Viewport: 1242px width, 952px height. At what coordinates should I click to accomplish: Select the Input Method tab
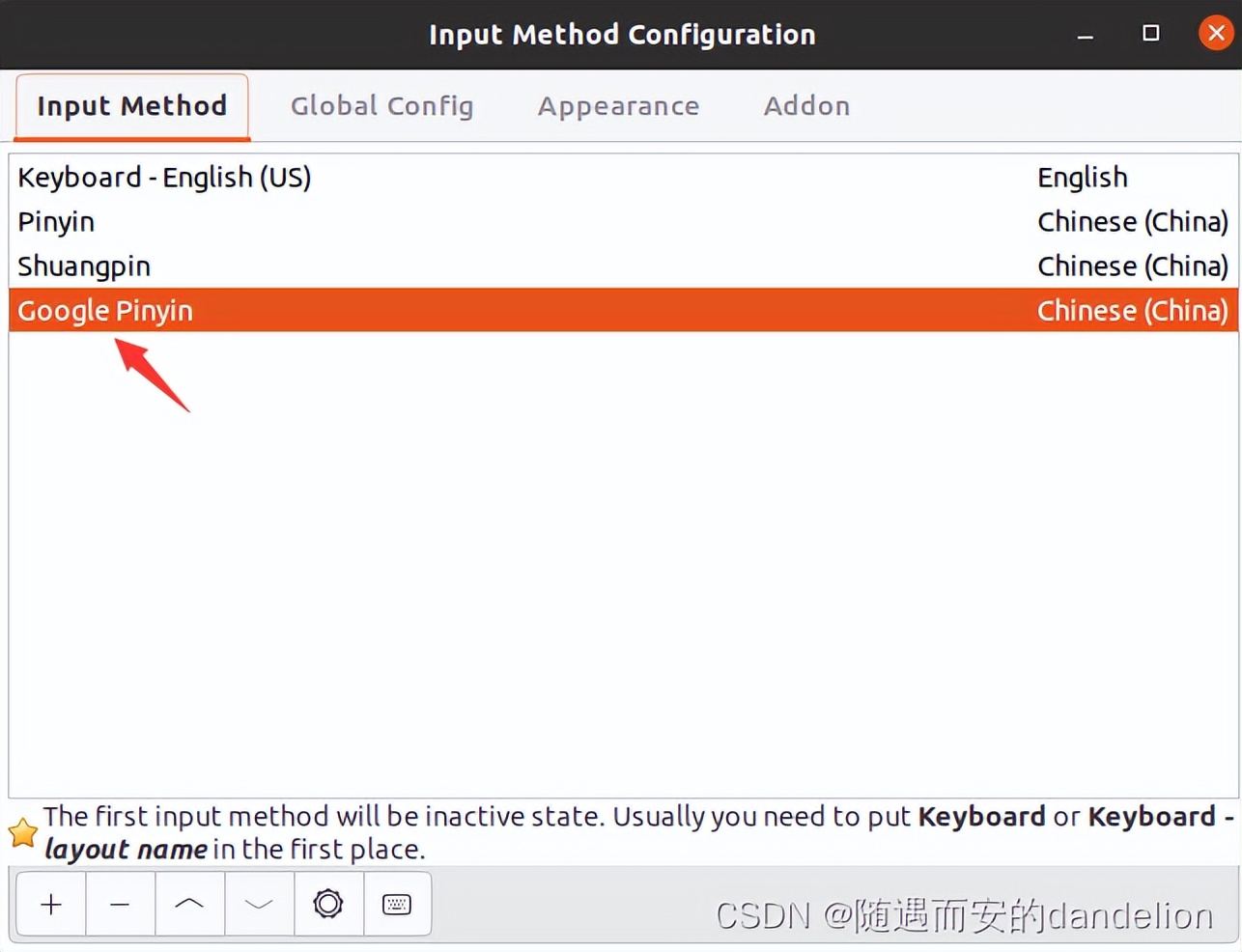point(131,106)
